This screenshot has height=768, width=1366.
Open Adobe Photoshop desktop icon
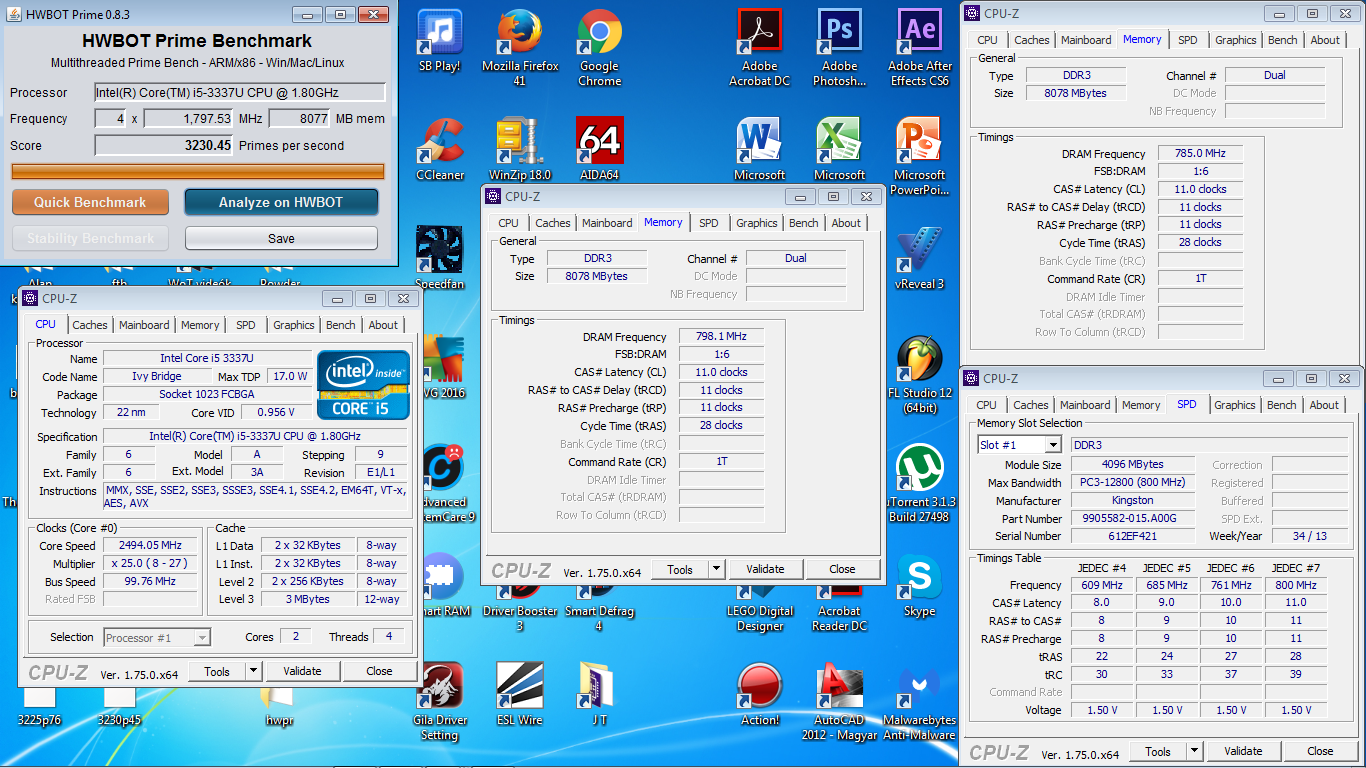pos(839,49)
